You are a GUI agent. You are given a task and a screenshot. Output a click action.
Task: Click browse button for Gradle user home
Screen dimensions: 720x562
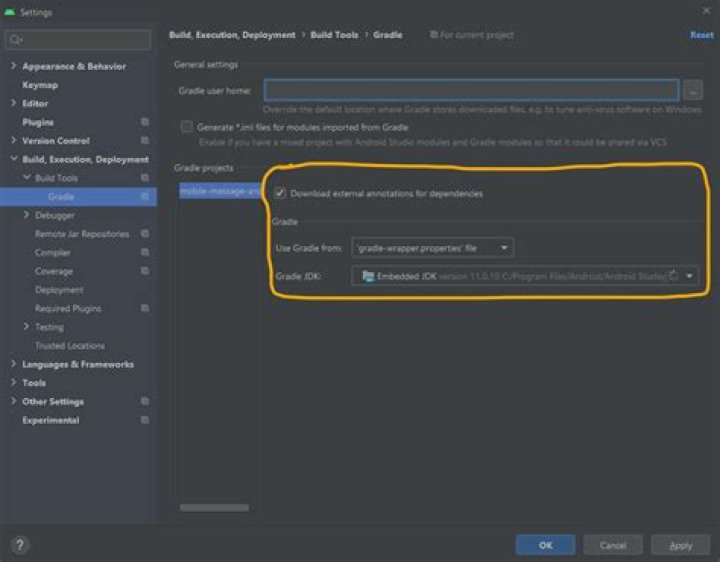pyautogui.click(x=692, y=90)
